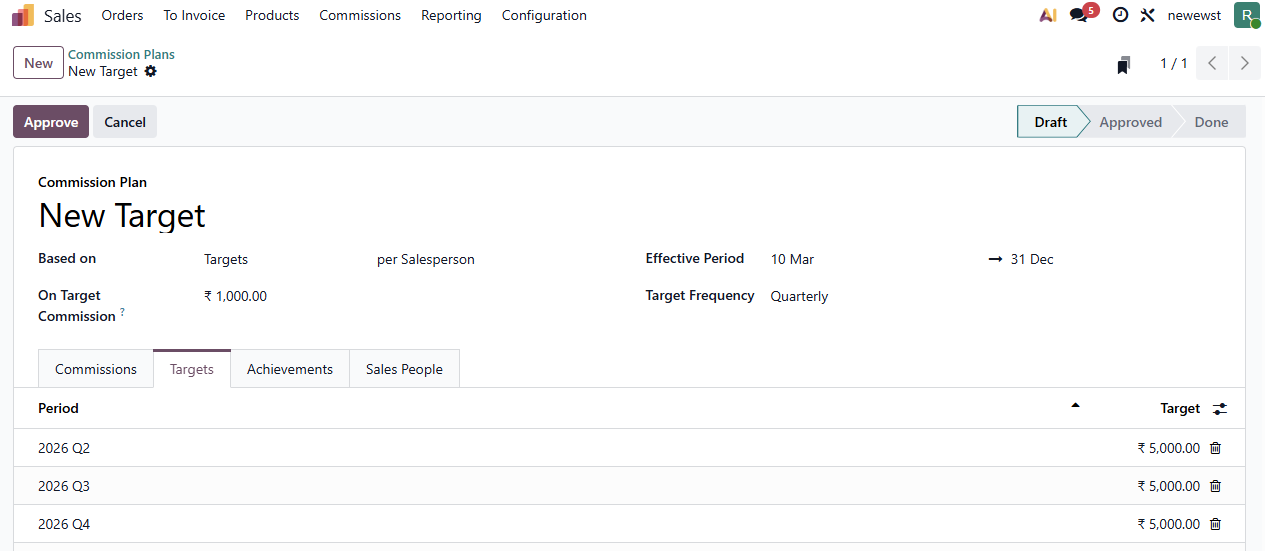This screenshot has width=1265, height=551.
Task: Click the Sales app name
Action: pos(63,15)
